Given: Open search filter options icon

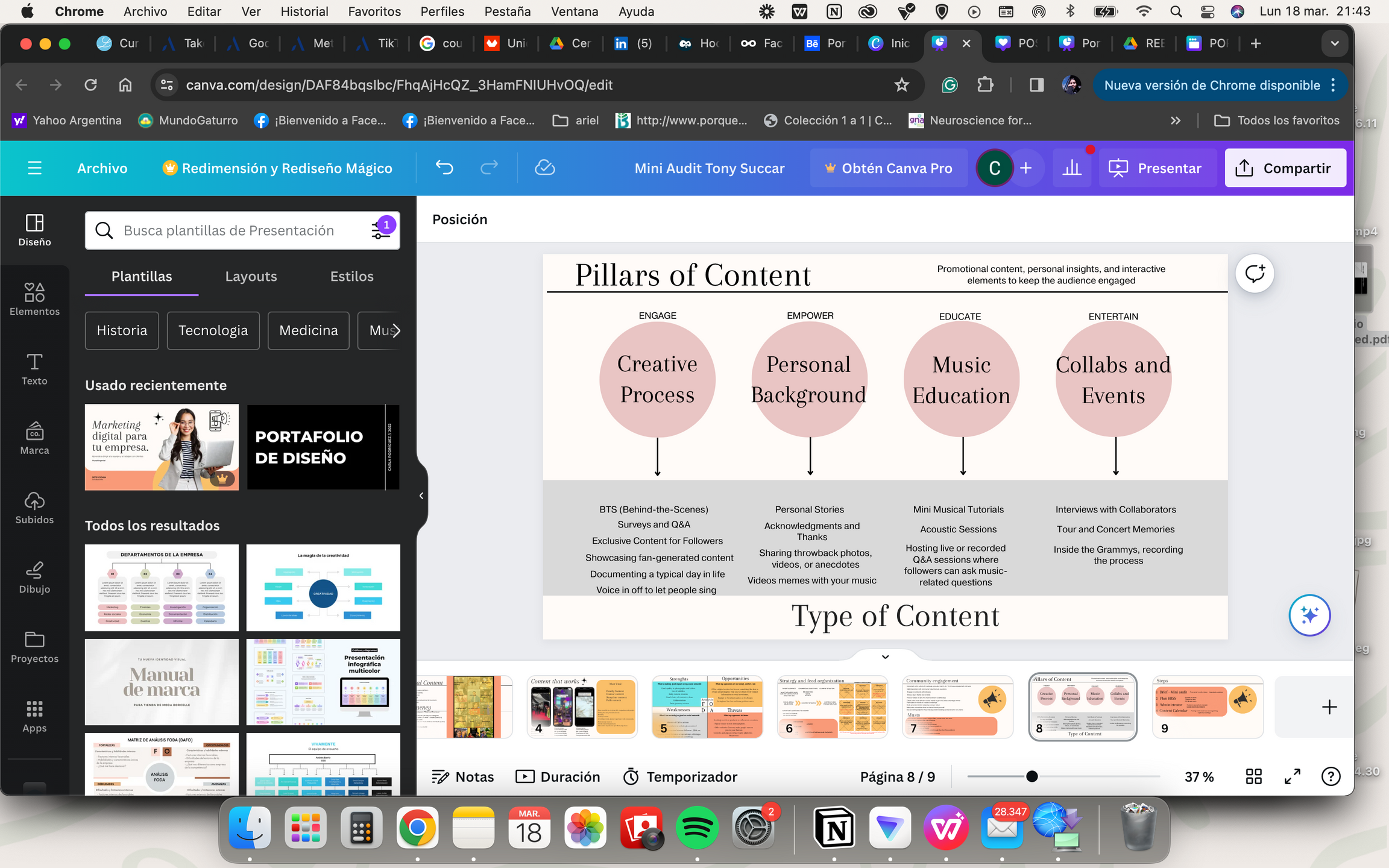Looking at the screenshot, I should click(381, 230).
